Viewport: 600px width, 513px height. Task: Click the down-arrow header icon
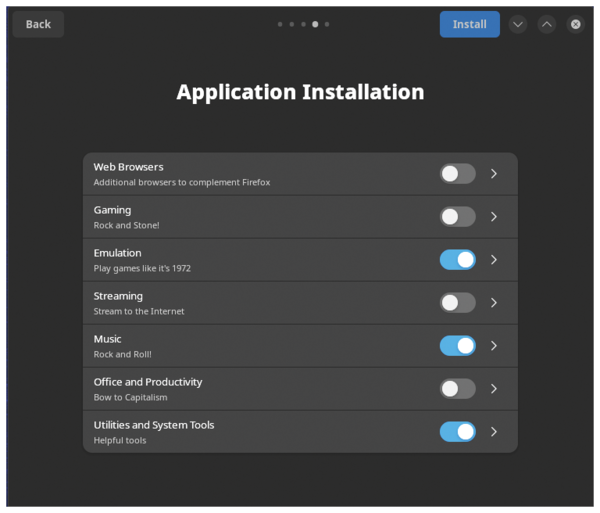pos(518,24)
